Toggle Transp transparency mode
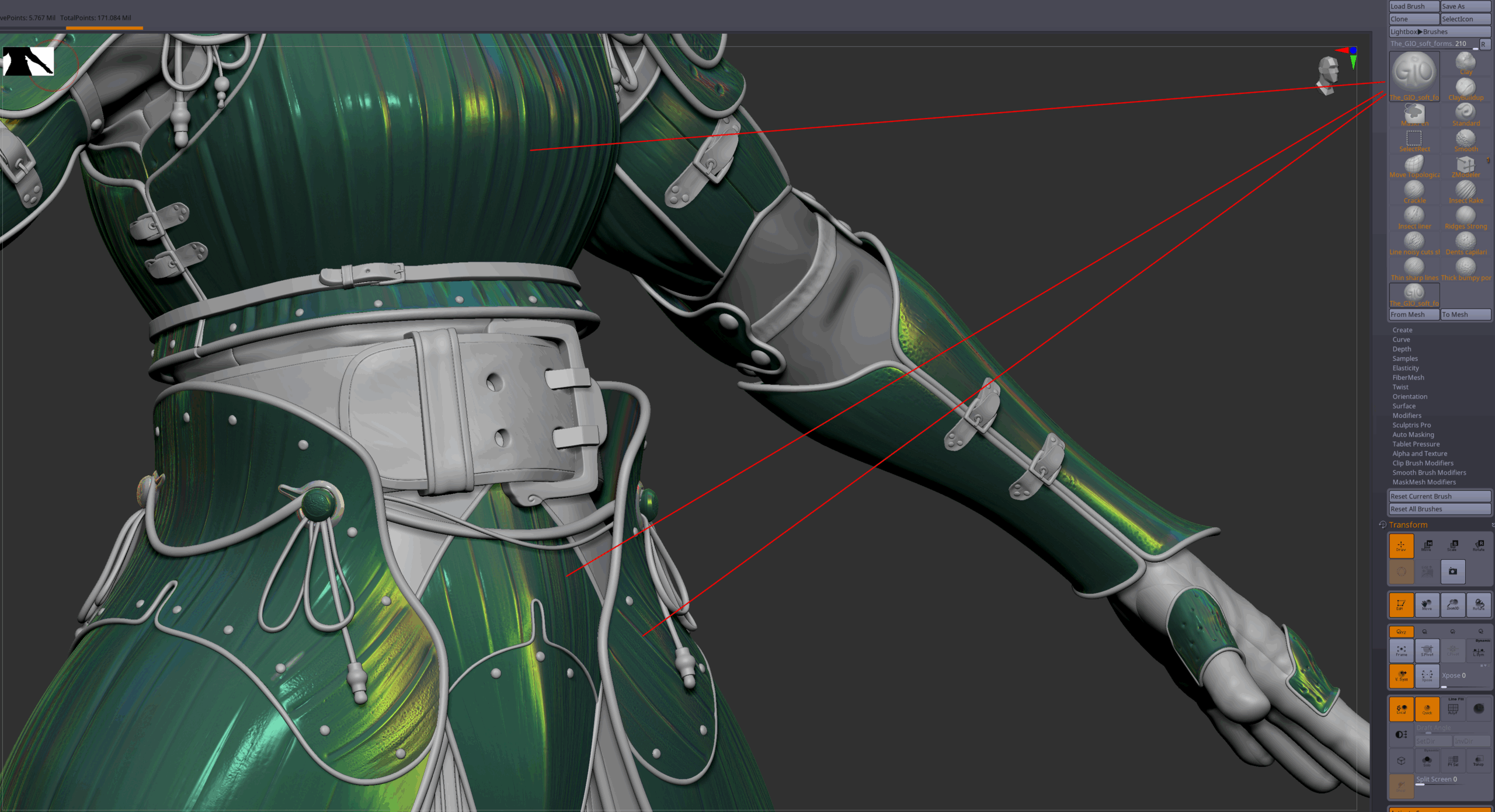The height and width of the screenshot is (812, 1495). pos(1478,761)
